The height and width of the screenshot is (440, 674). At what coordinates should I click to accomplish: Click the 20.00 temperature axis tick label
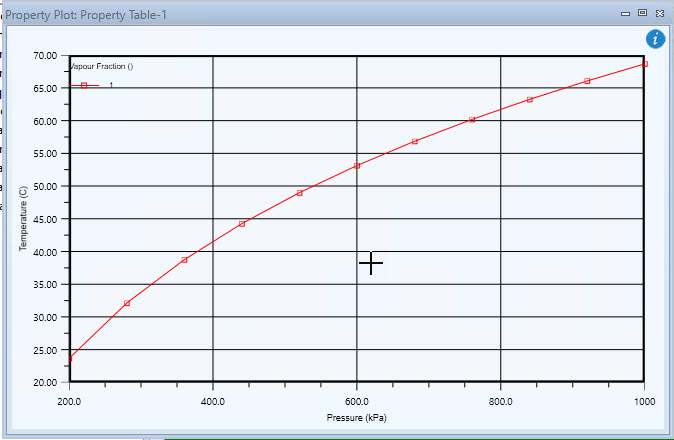[x=46, y=382]
